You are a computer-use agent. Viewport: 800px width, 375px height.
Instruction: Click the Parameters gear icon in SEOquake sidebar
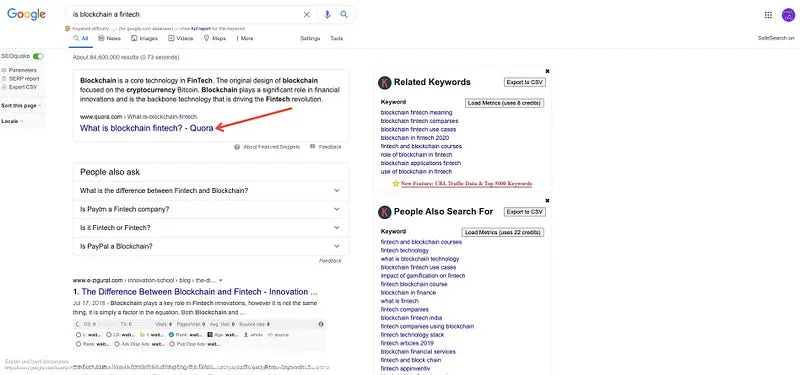coord(4,70)
